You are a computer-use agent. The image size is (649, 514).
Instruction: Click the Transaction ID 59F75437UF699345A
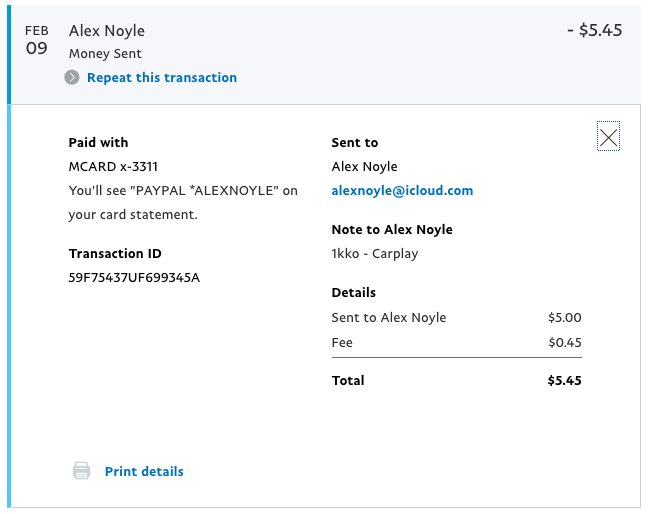[134, 277]
